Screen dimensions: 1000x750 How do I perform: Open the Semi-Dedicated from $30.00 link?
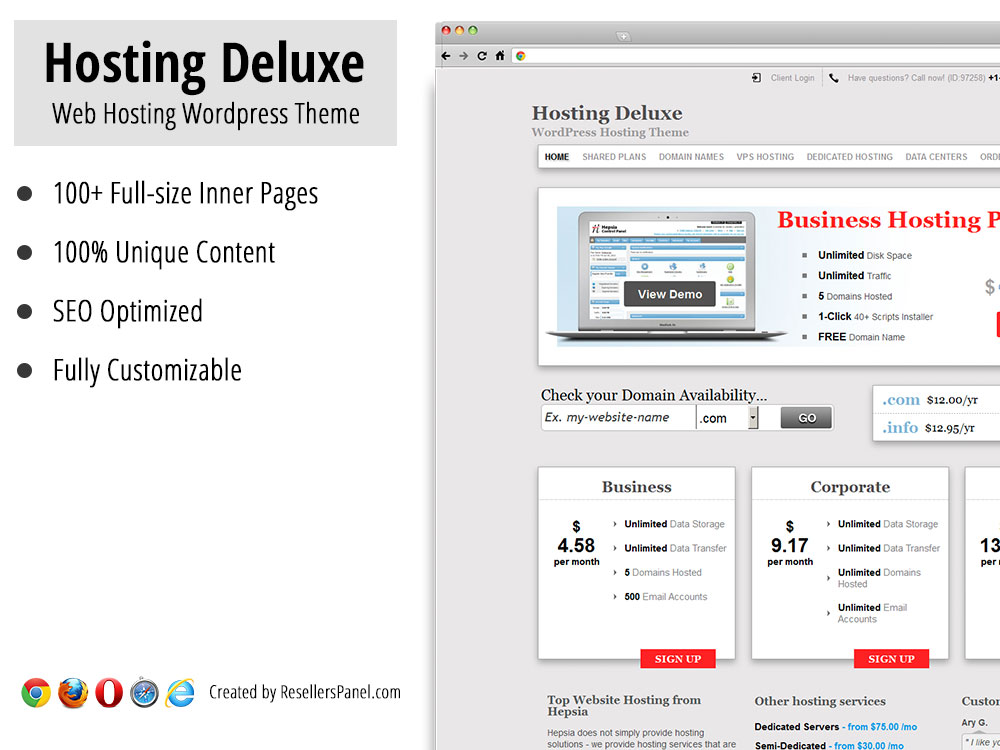click(x=829, y=746)
